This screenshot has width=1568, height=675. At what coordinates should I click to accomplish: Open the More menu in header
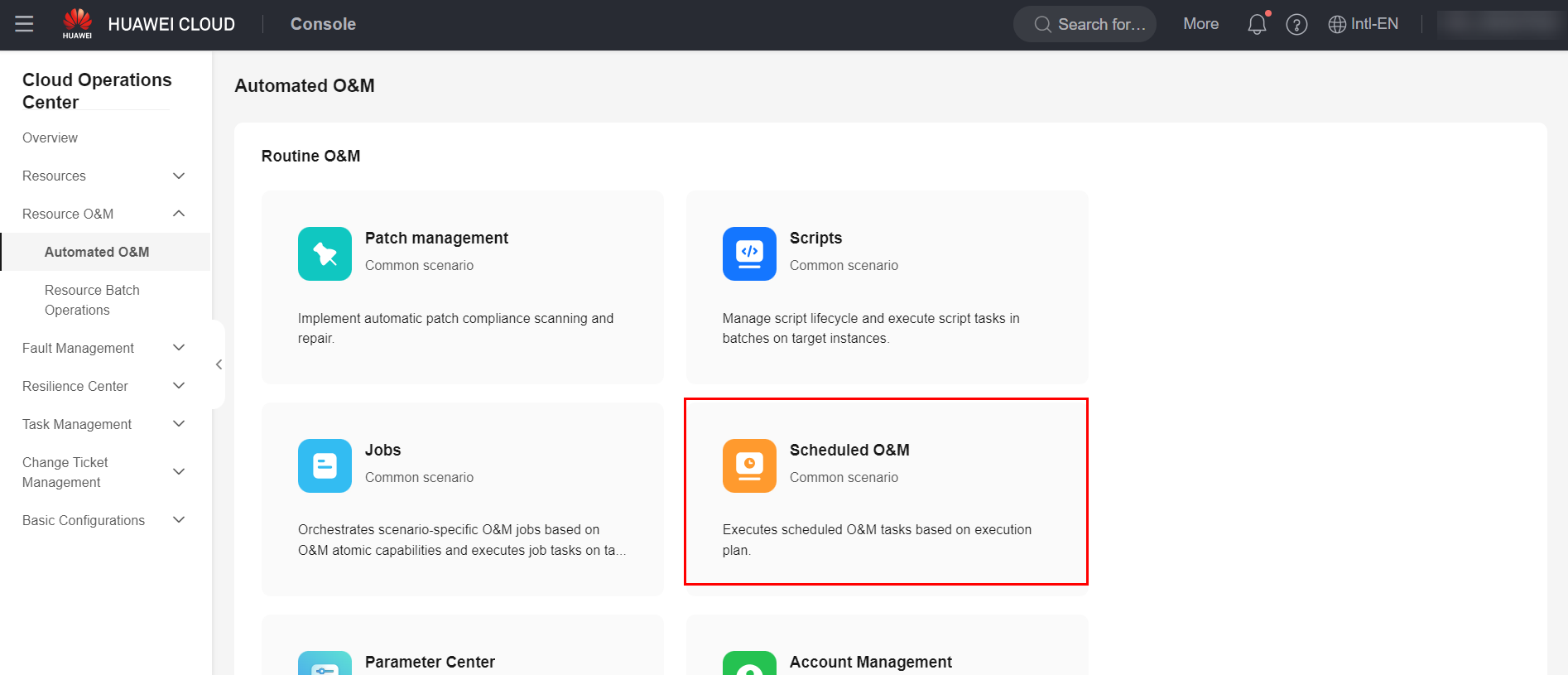[x=1200, y=24]
